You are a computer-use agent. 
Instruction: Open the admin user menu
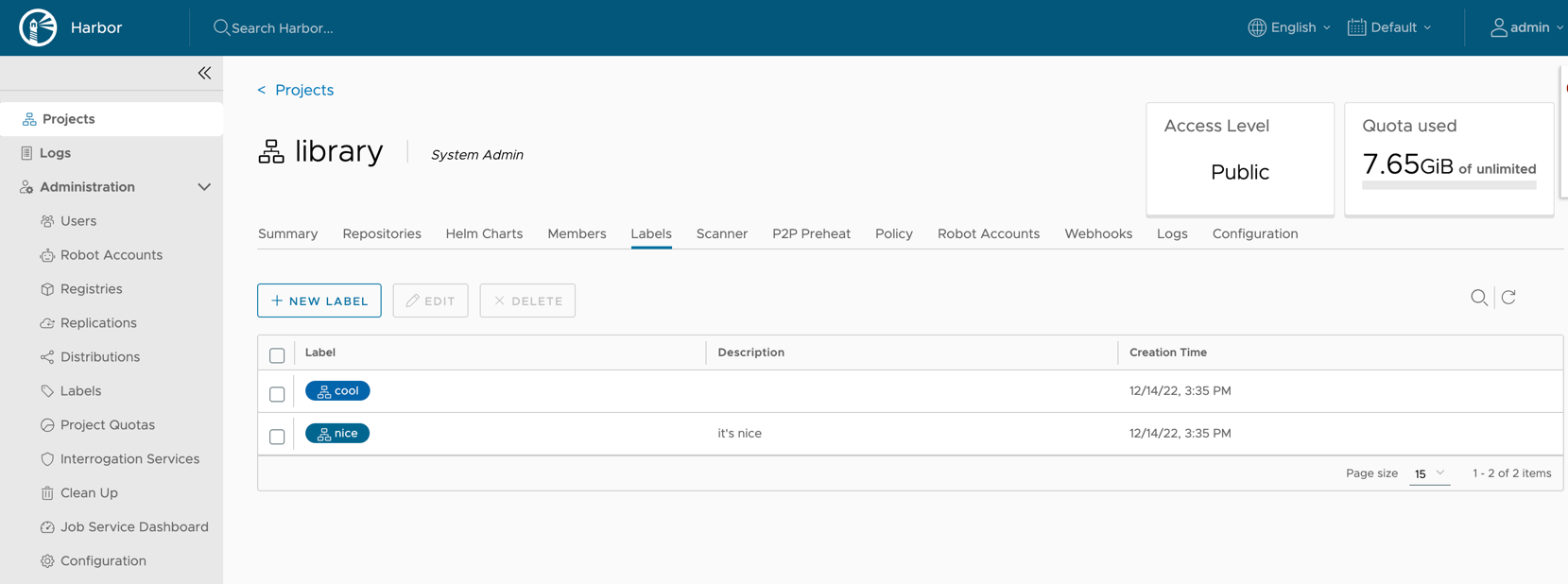coord(1525,27)
